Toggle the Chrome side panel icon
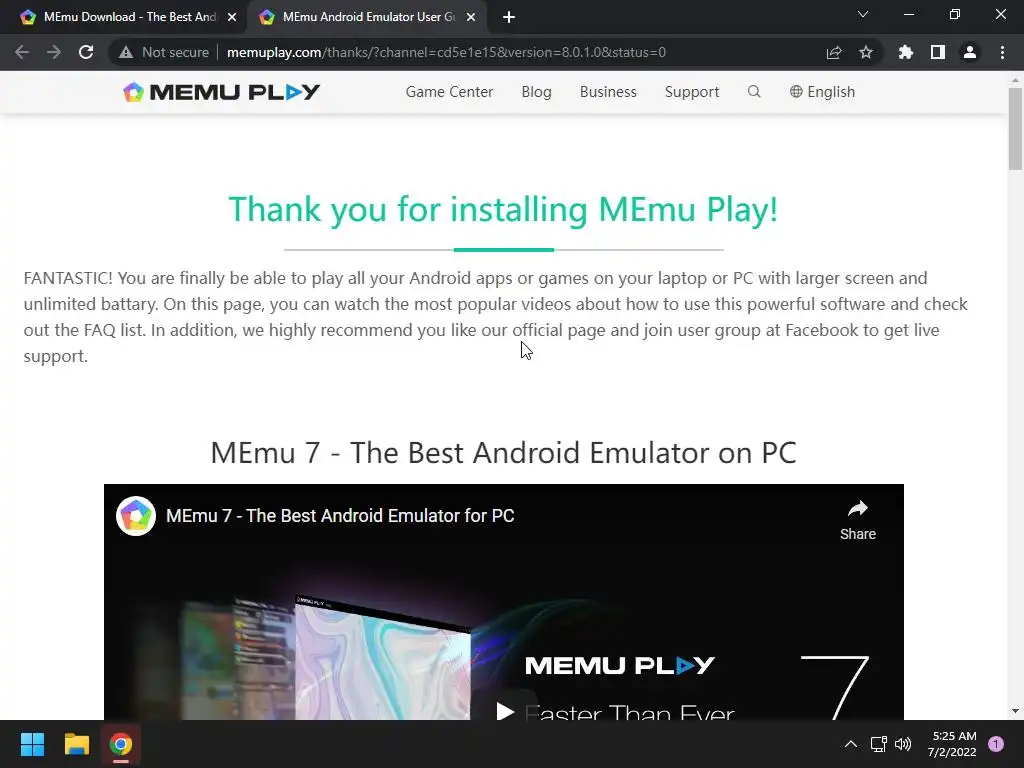 point(938,52)
